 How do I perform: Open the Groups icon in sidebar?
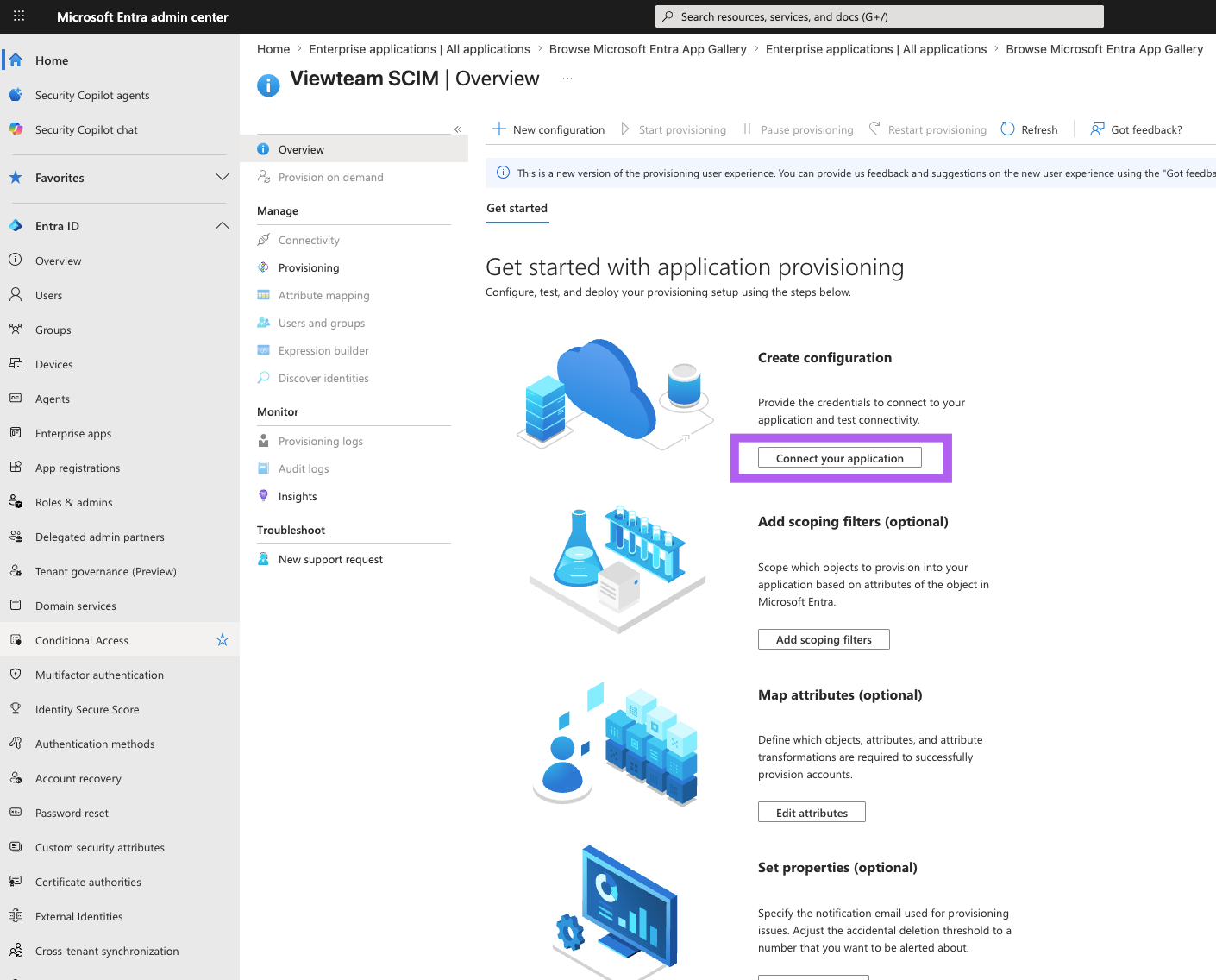[x=16, y=330]
